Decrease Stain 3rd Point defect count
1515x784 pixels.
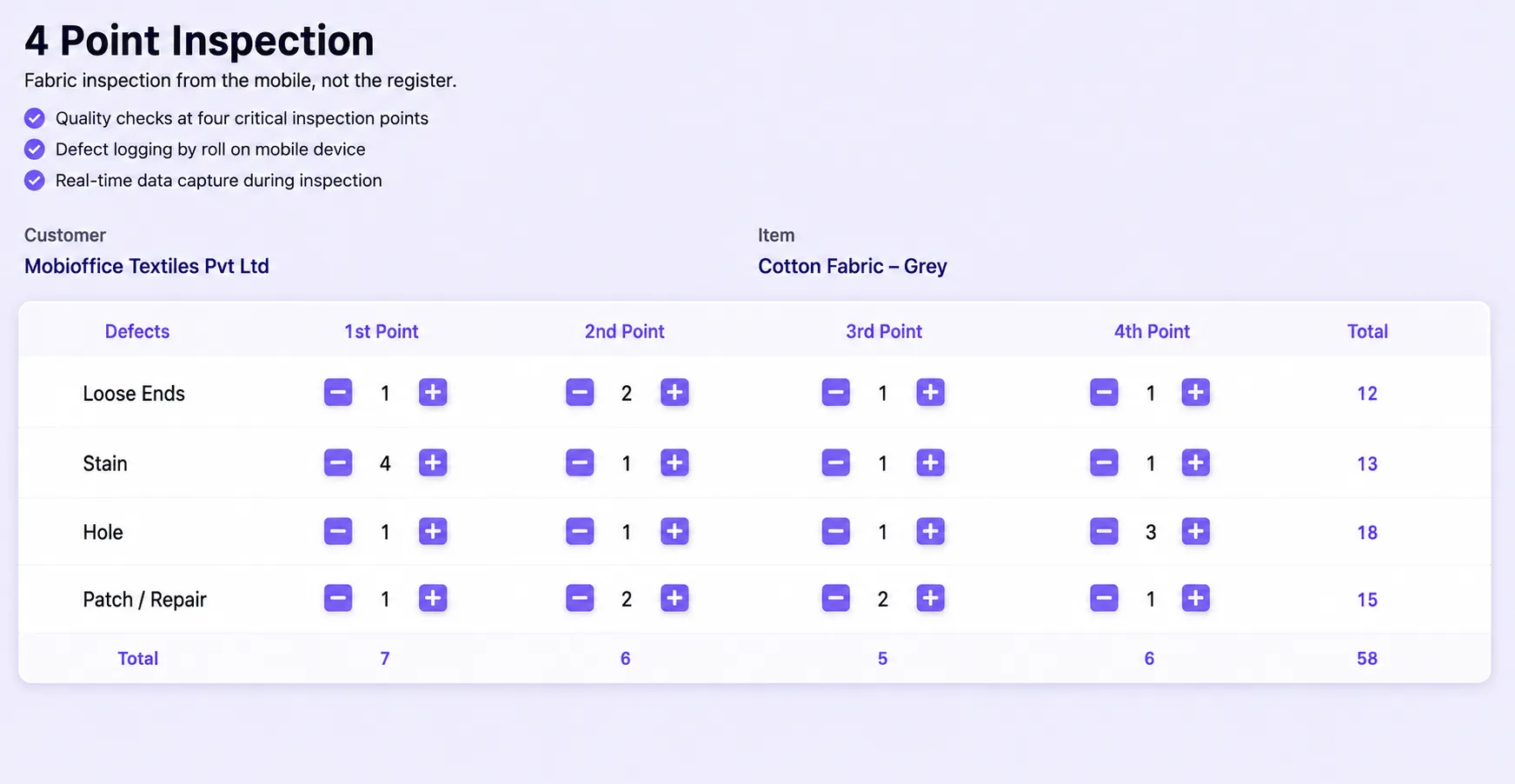coord(836,463)
